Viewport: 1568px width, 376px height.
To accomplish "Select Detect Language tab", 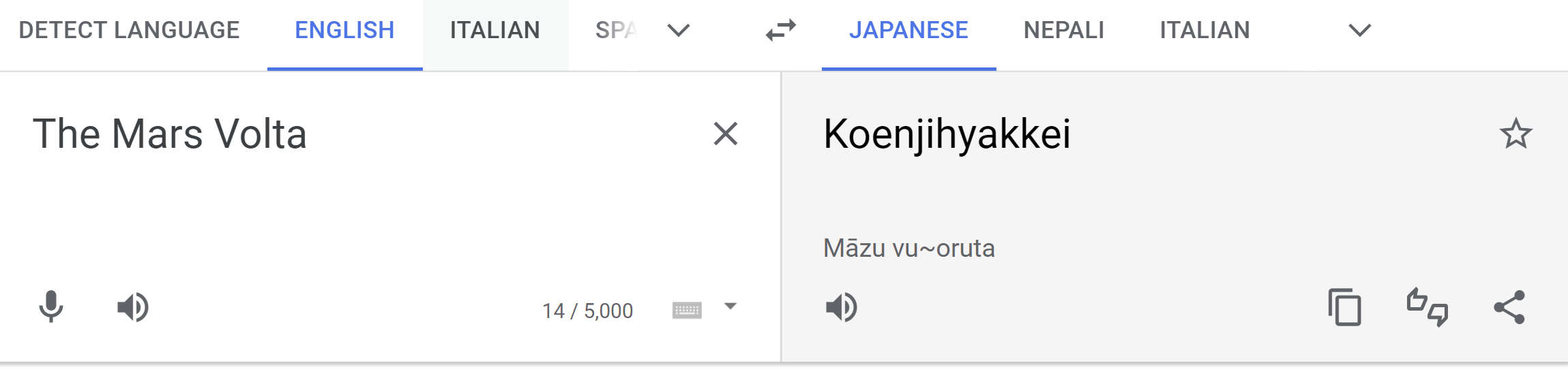I will pos(129,31).
